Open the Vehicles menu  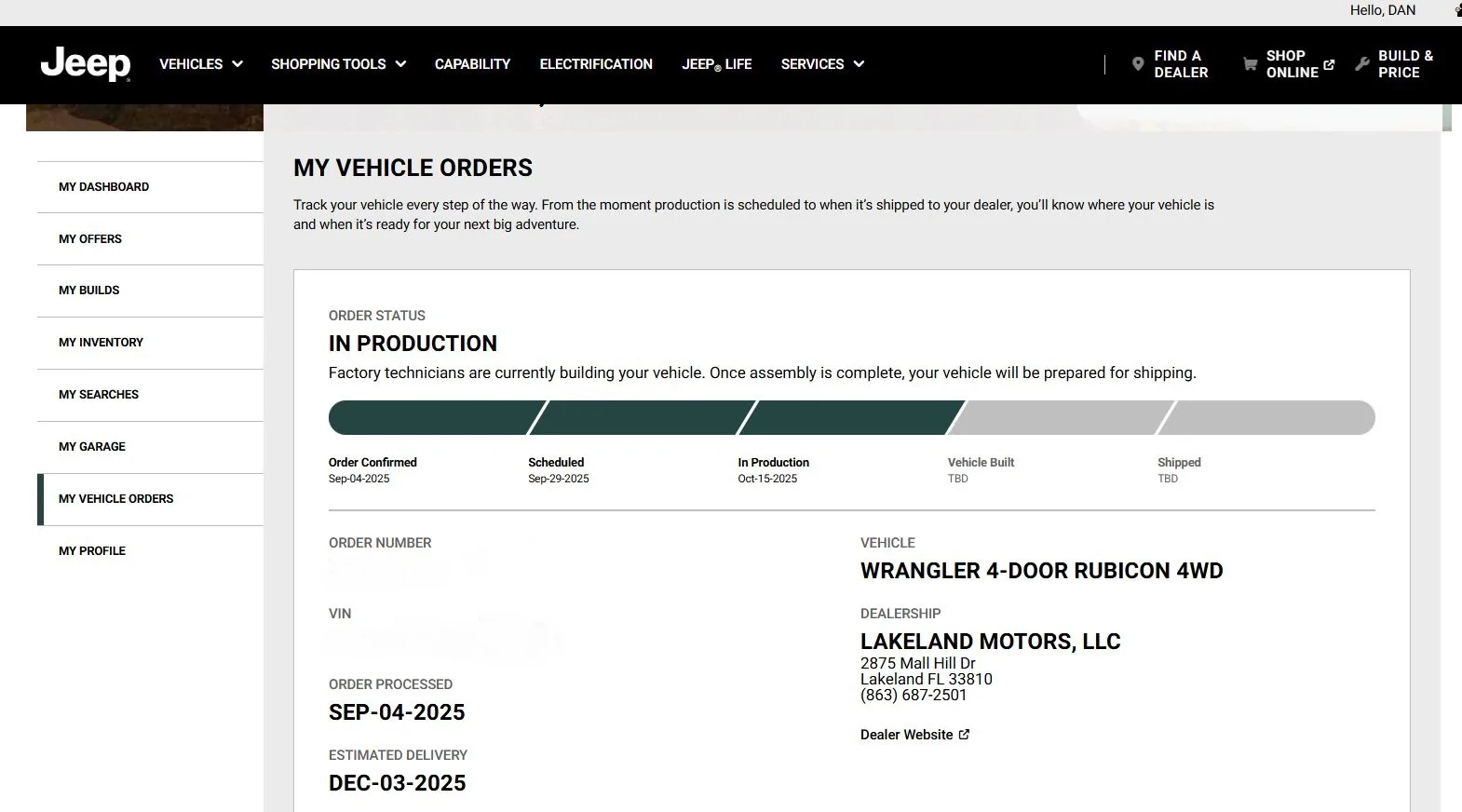pyautogui.click(x=200, y=64)
